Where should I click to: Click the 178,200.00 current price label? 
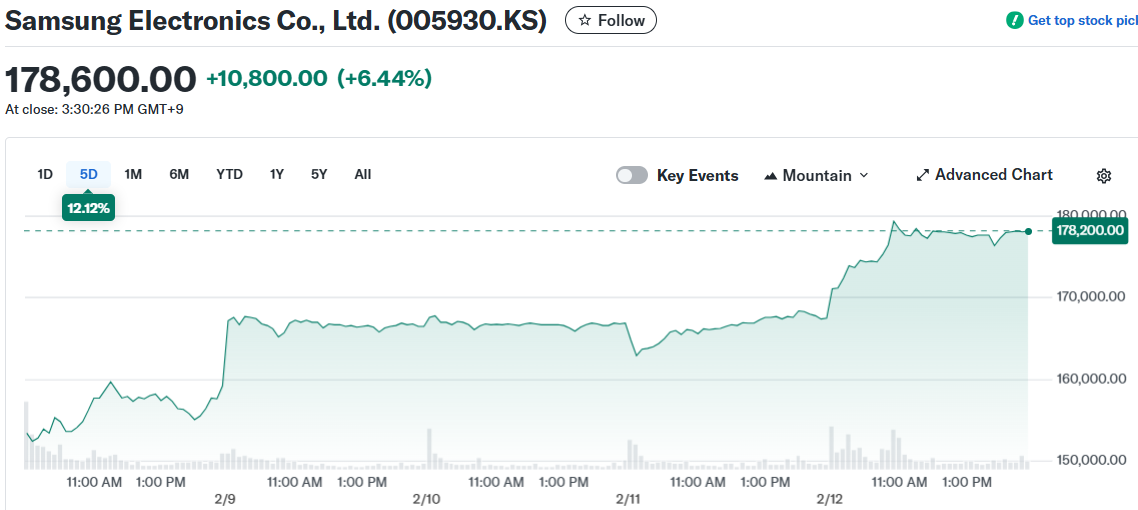(x=1090, y=231)
